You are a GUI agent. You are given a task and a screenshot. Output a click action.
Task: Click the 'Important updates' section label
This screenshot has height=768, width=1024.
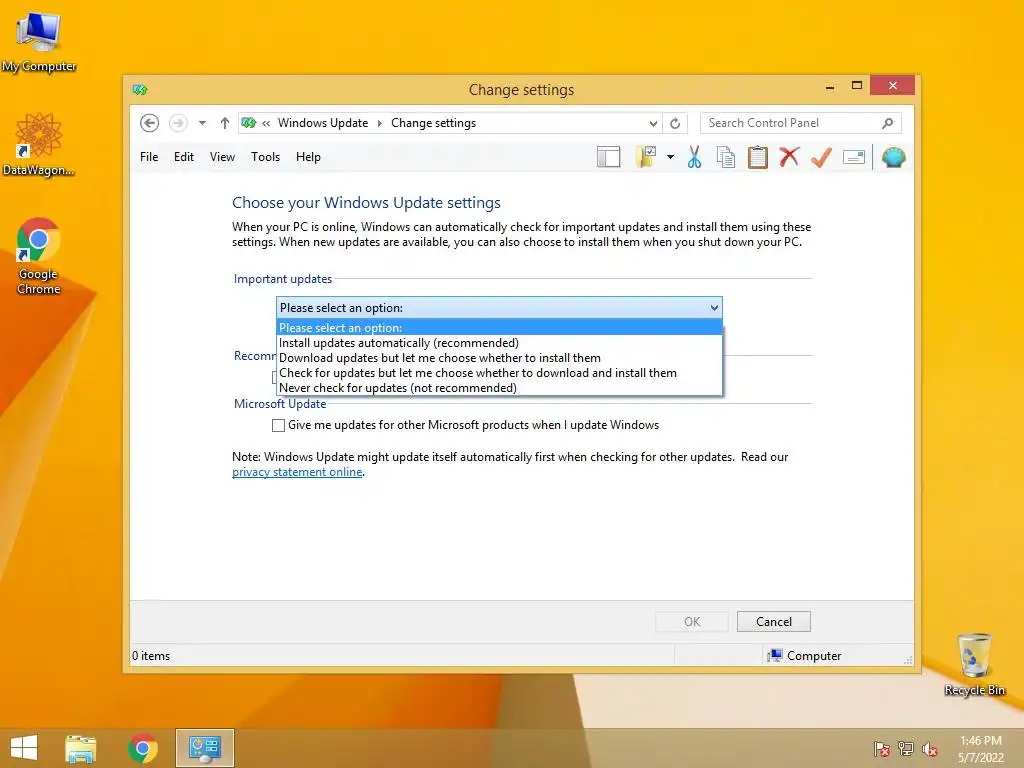[x=283, y=279]
